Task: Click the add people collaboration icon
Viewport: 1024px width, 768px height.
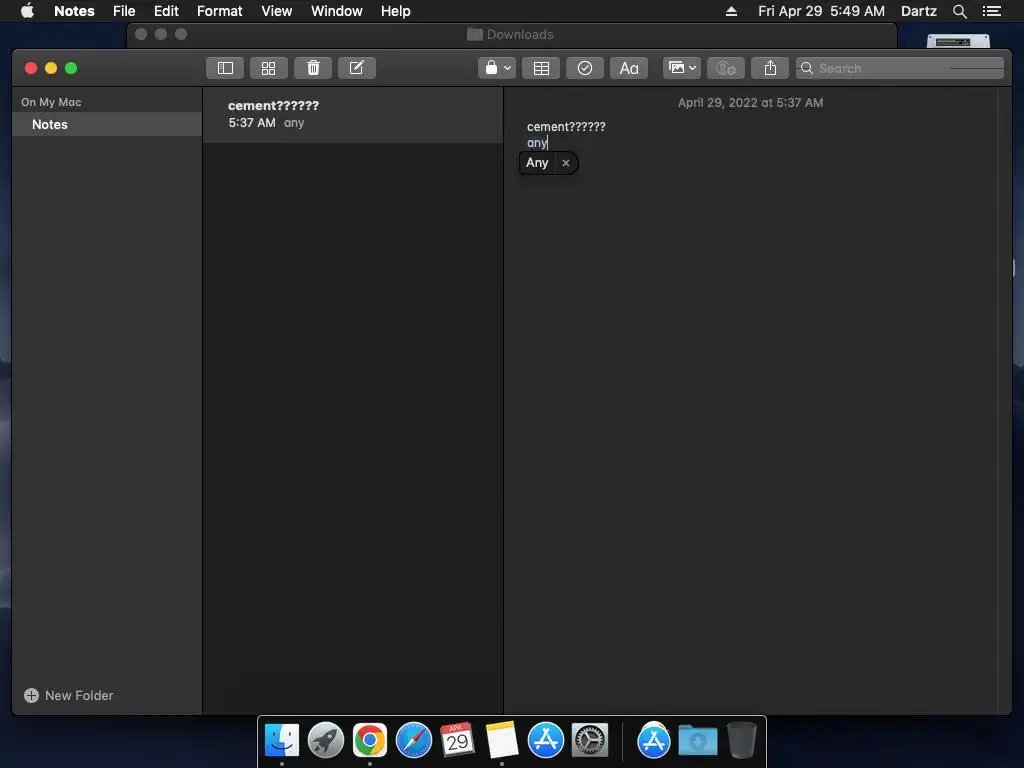Action: pyautogui.click(x=726, y=68)
